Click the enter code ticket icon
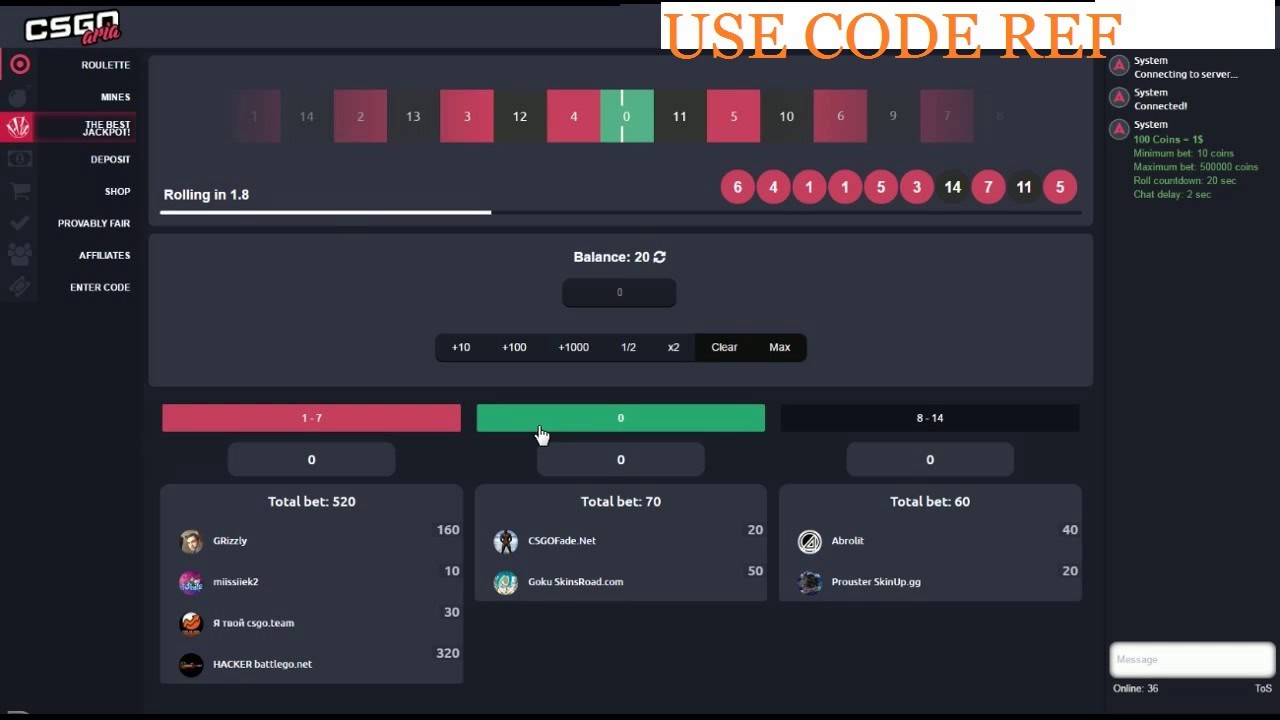This screenshot has height=720, width=1280. 19,287
